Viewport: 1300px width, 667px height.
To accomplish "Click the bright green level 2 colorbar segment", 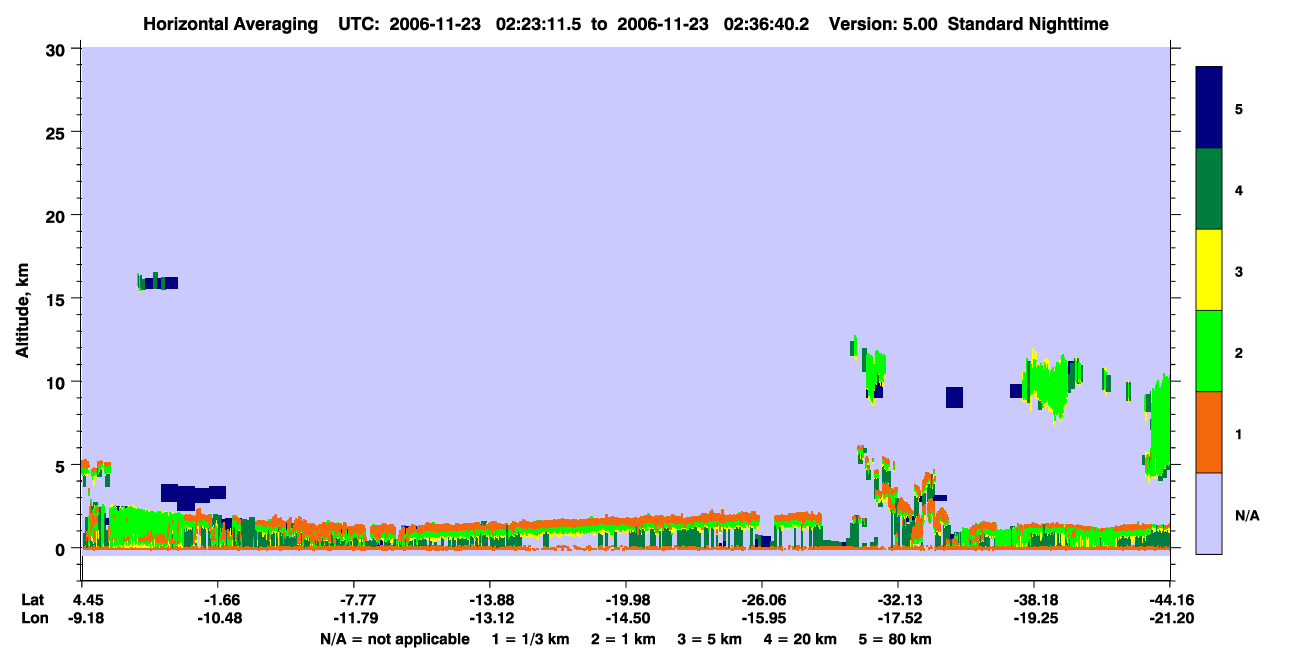I will point(1209,351).
